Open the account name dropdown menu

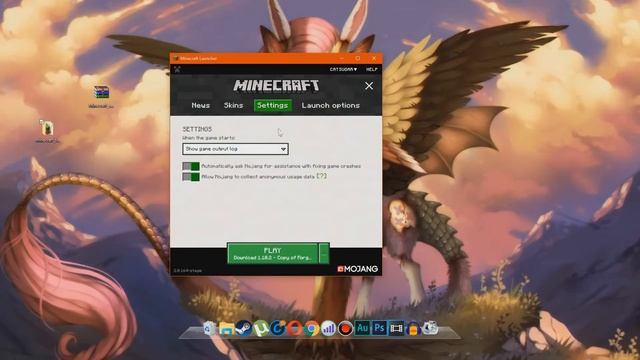(343, 69)
